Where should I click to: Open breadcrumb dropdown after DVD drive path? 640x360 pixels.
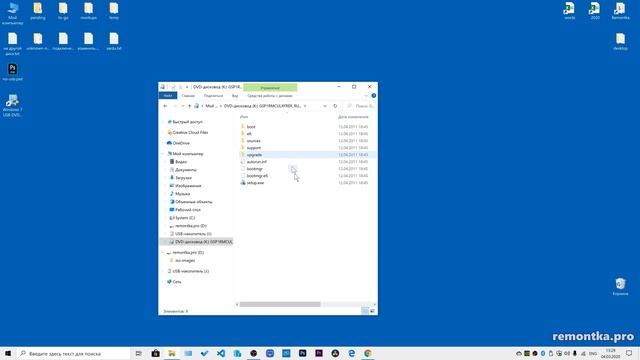pos(305,106)
